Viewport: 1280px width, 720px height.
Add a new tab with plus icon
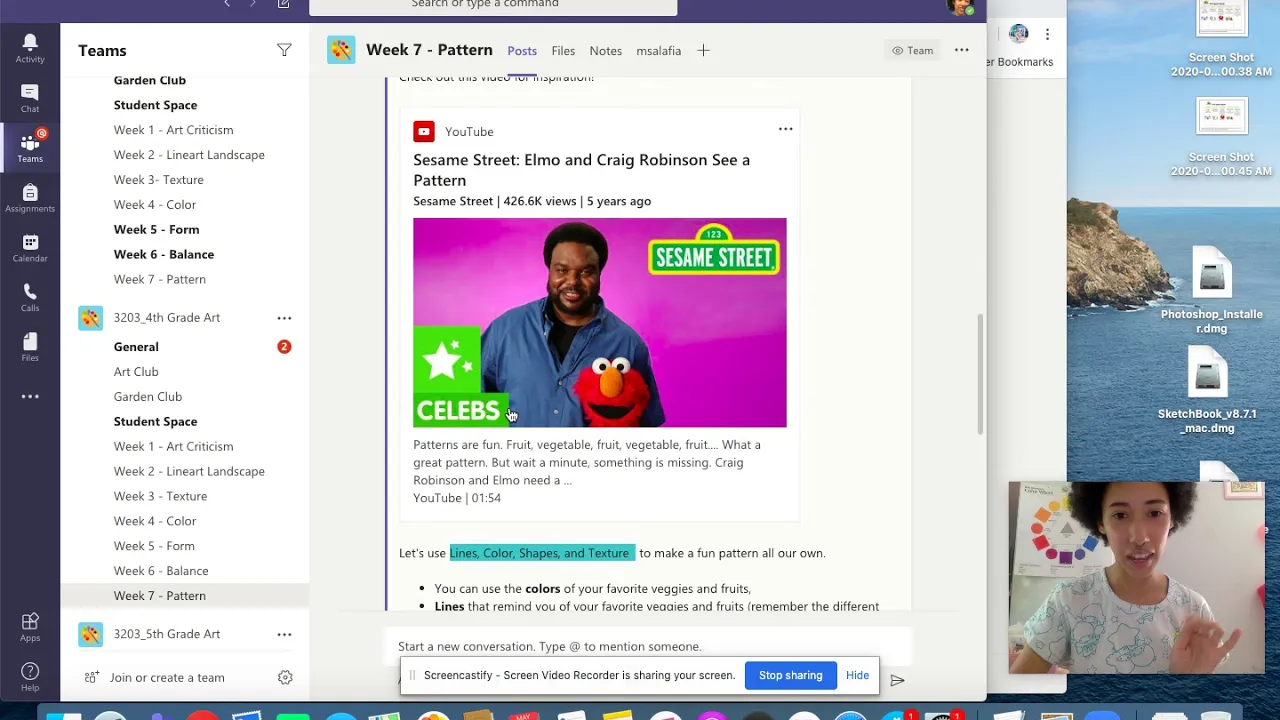[703, 50]
